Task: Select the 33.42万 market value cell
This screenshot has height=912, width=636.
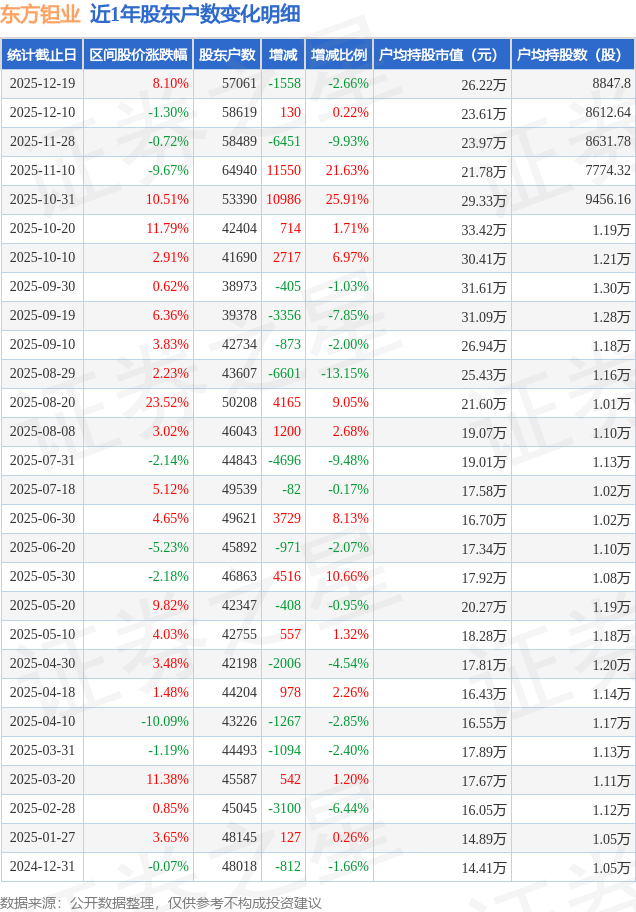Action: (484, 229)
